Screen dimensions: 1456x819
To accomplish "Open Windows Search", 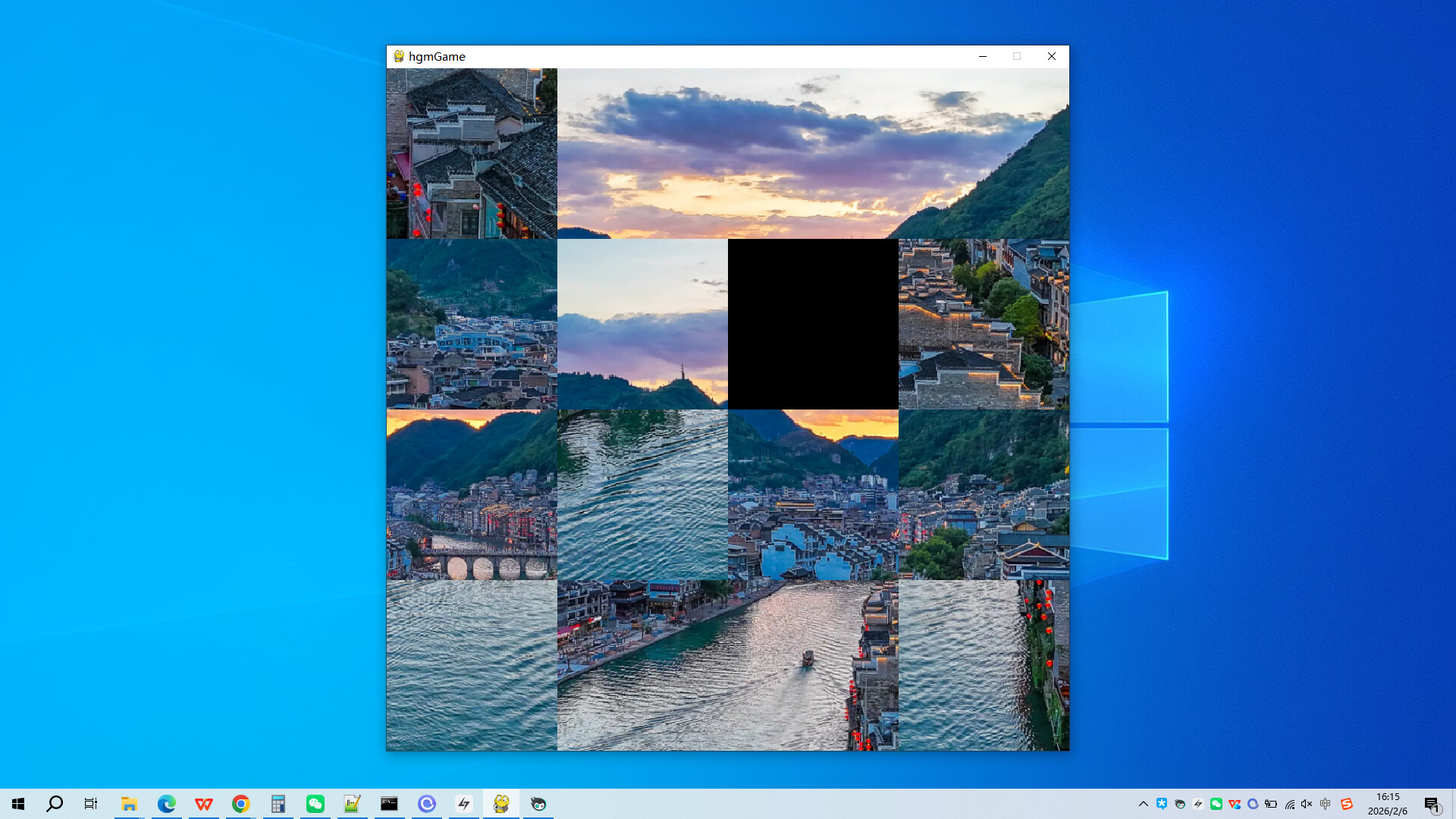I will pyautogui.click(x=54, y=804).
